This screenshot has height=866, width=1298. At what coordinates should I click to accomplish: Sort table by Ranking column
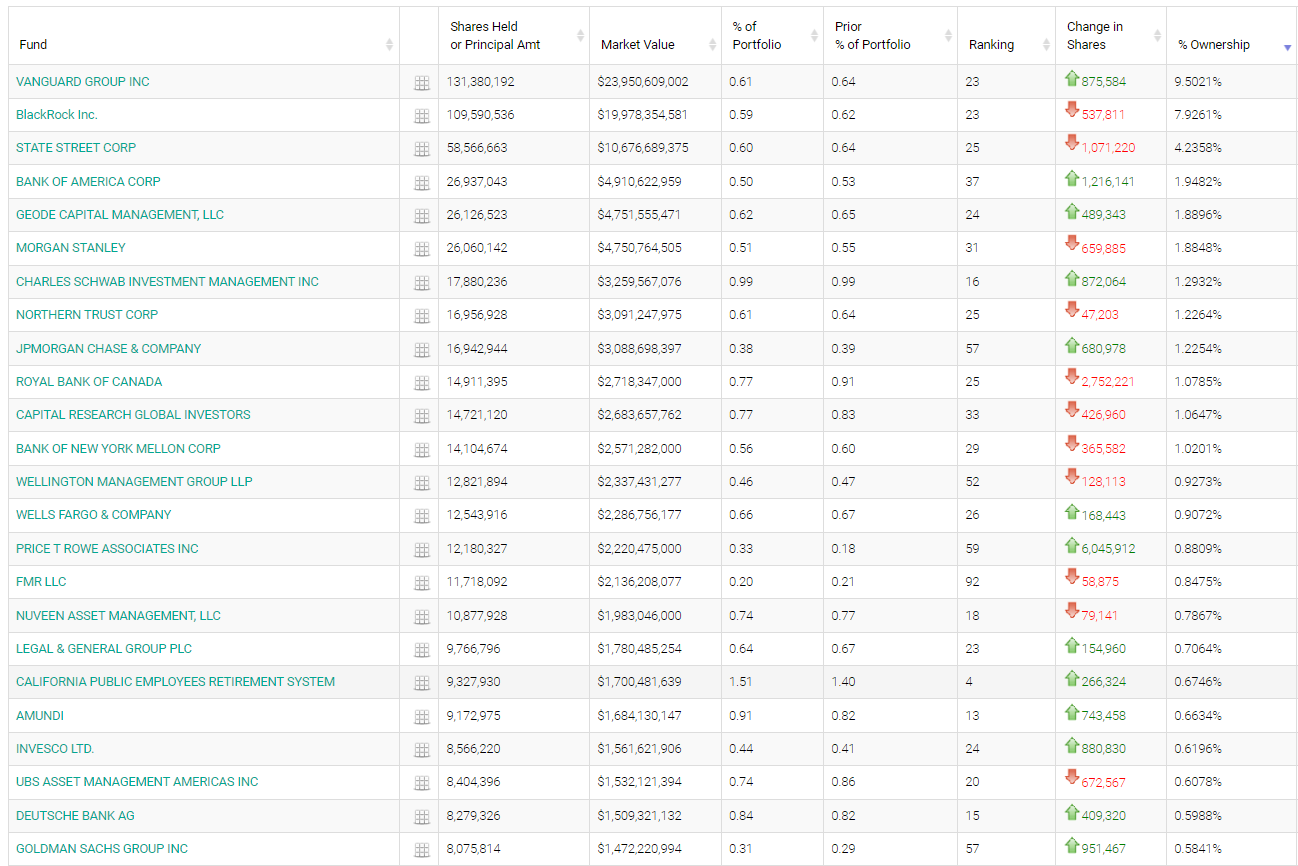click(x=1006, y=36)
